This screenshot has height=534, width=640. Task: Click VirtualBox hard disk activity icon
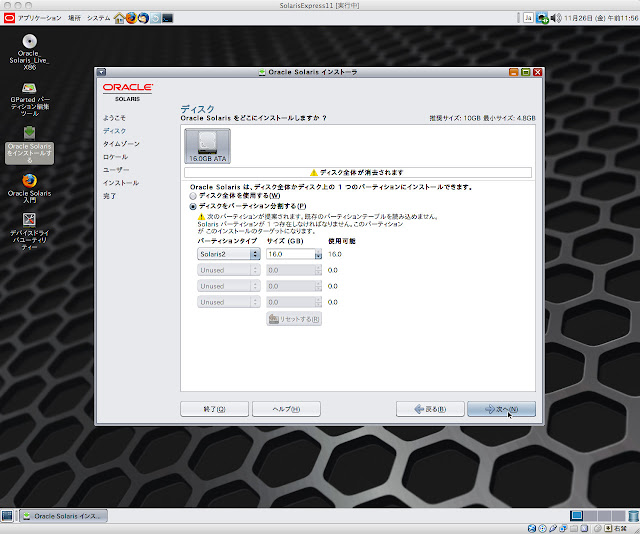pyautogui.click(x=531, y=529)
